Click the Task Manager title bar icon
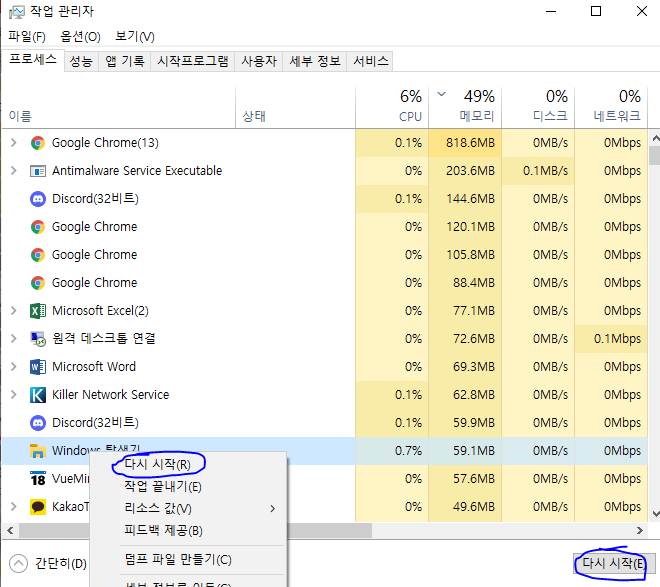 [17, 12]
